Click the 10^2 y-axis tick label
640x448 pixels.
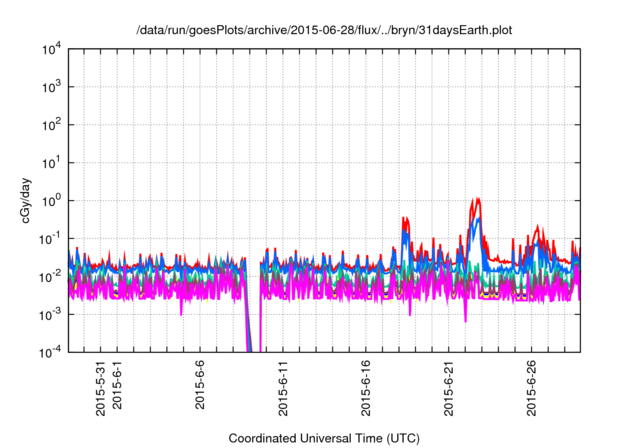pos(51,125)
